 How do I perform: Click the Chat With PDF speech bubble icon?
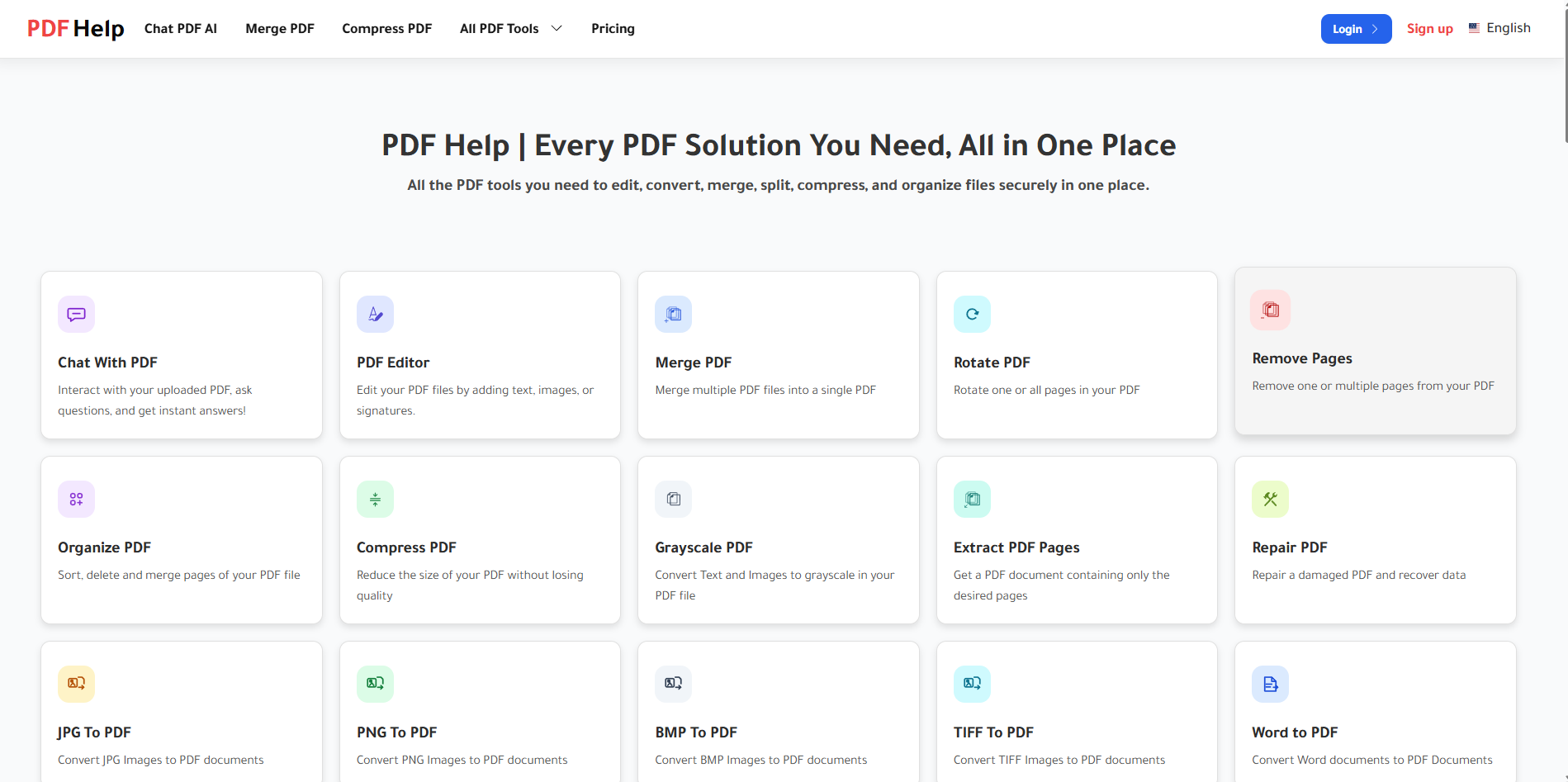coord(76,315)
